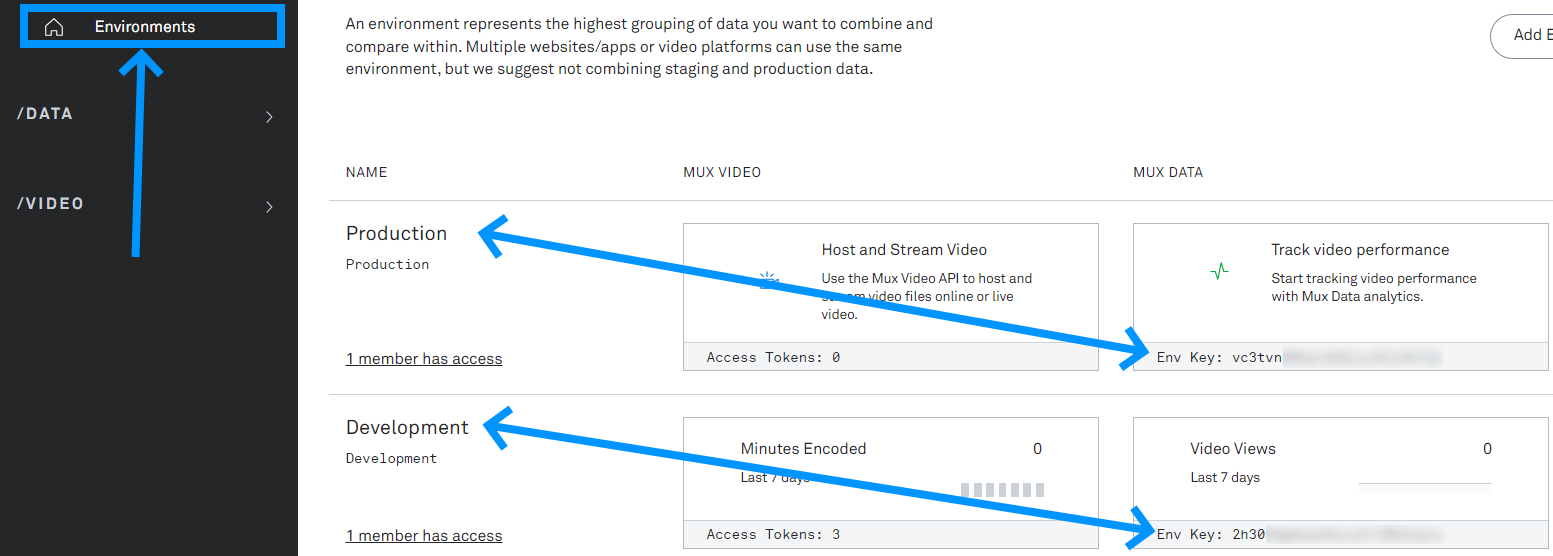Viewport: 1553px width, 556px height.
Task: Click the blue spark icon in Host and Stream Video
Action: click(x=768, y=281)
